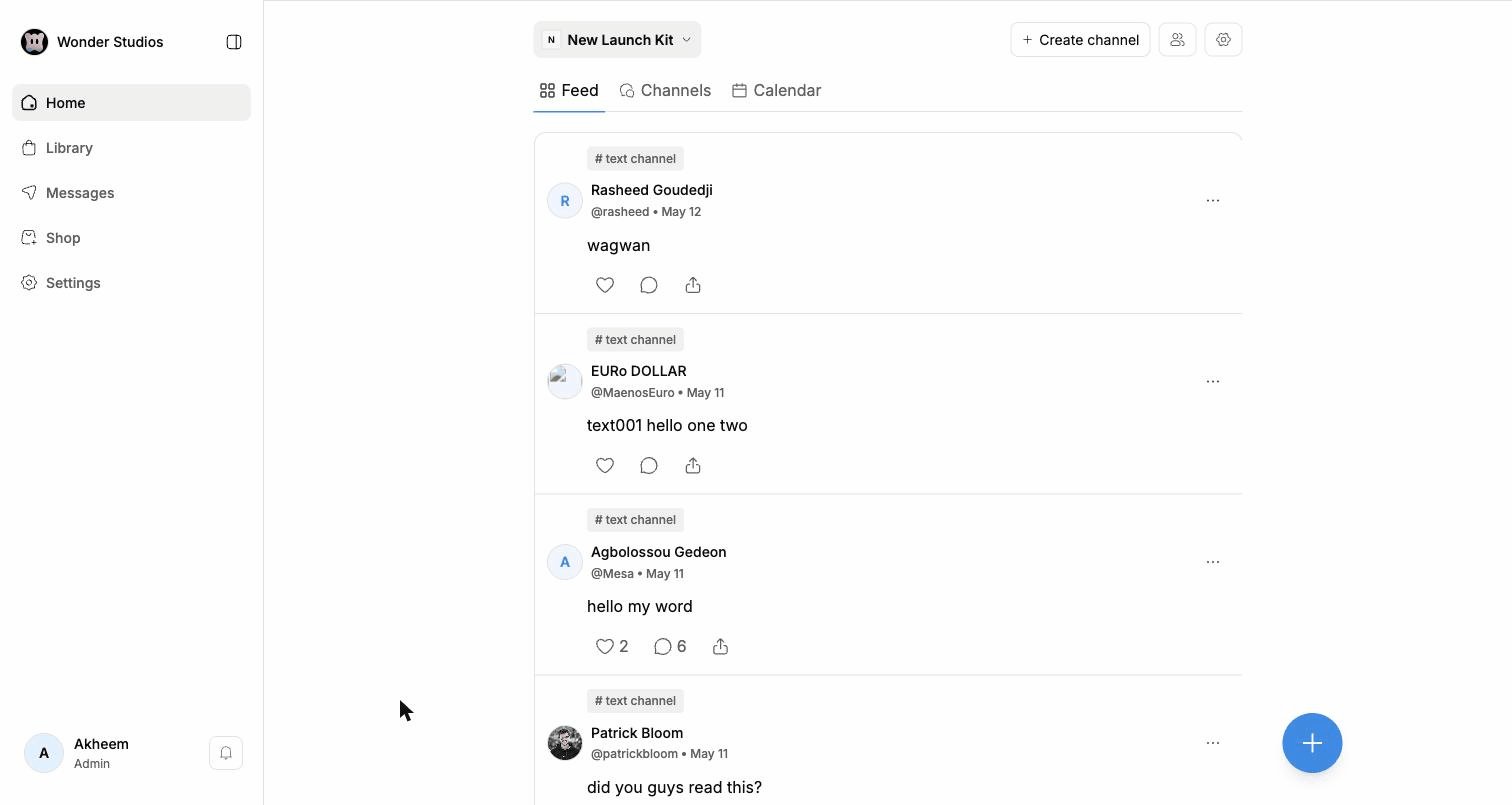Click the @rasheed handle

(620, 212)
